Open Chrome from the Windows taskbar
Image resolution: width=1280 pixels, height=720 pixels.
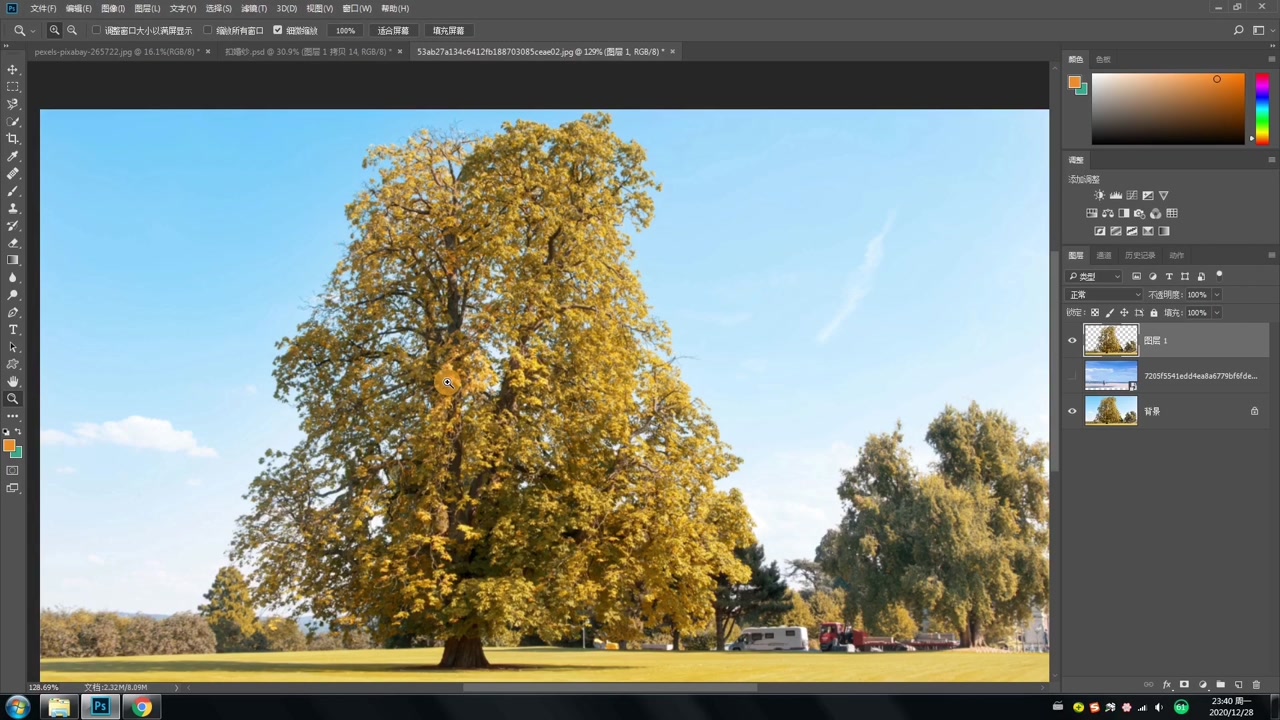pos(142,707)
